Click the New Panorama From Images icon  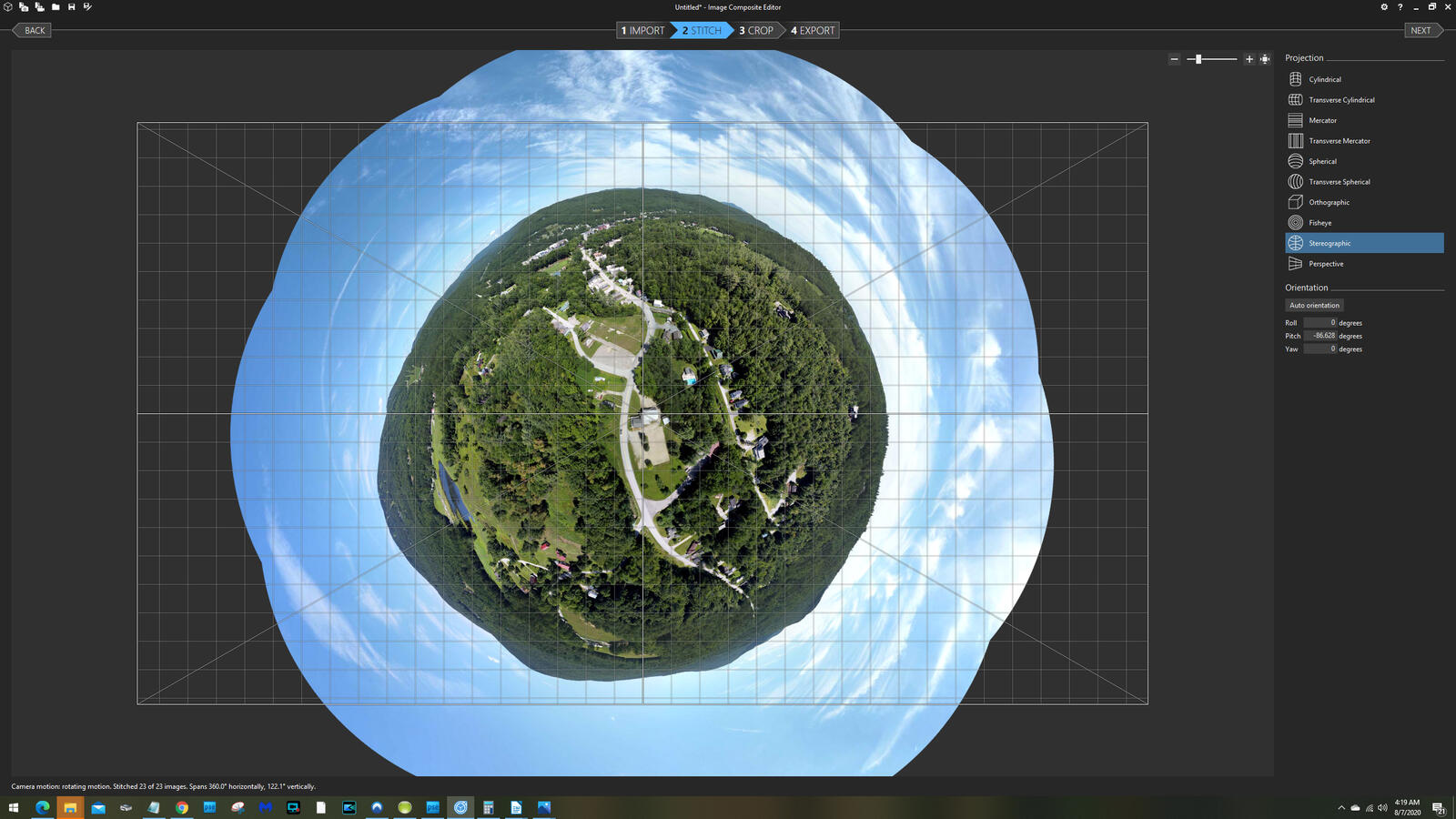(x=24, y=7)
